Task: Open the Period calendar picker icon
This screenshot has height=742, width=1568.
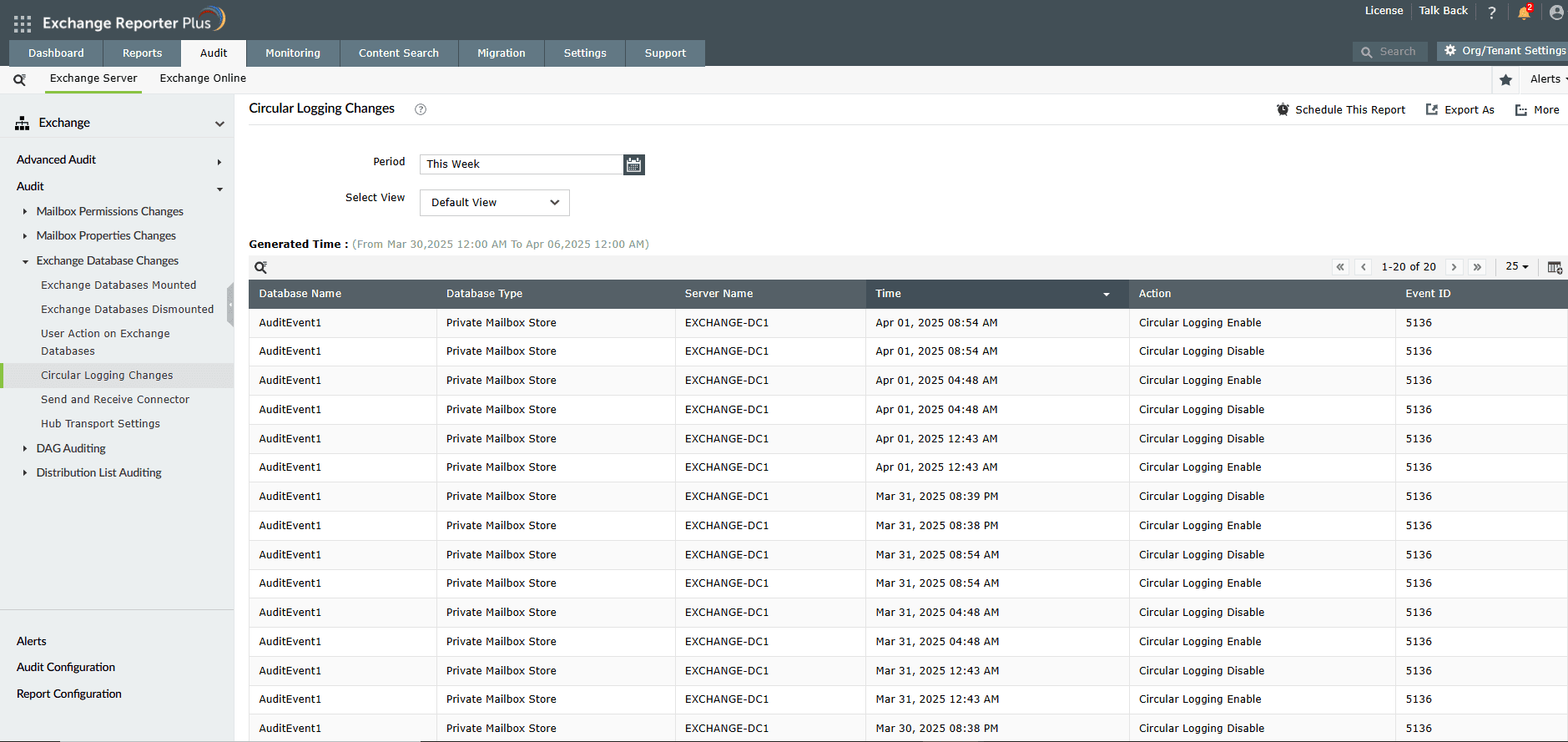Action: 634,164
